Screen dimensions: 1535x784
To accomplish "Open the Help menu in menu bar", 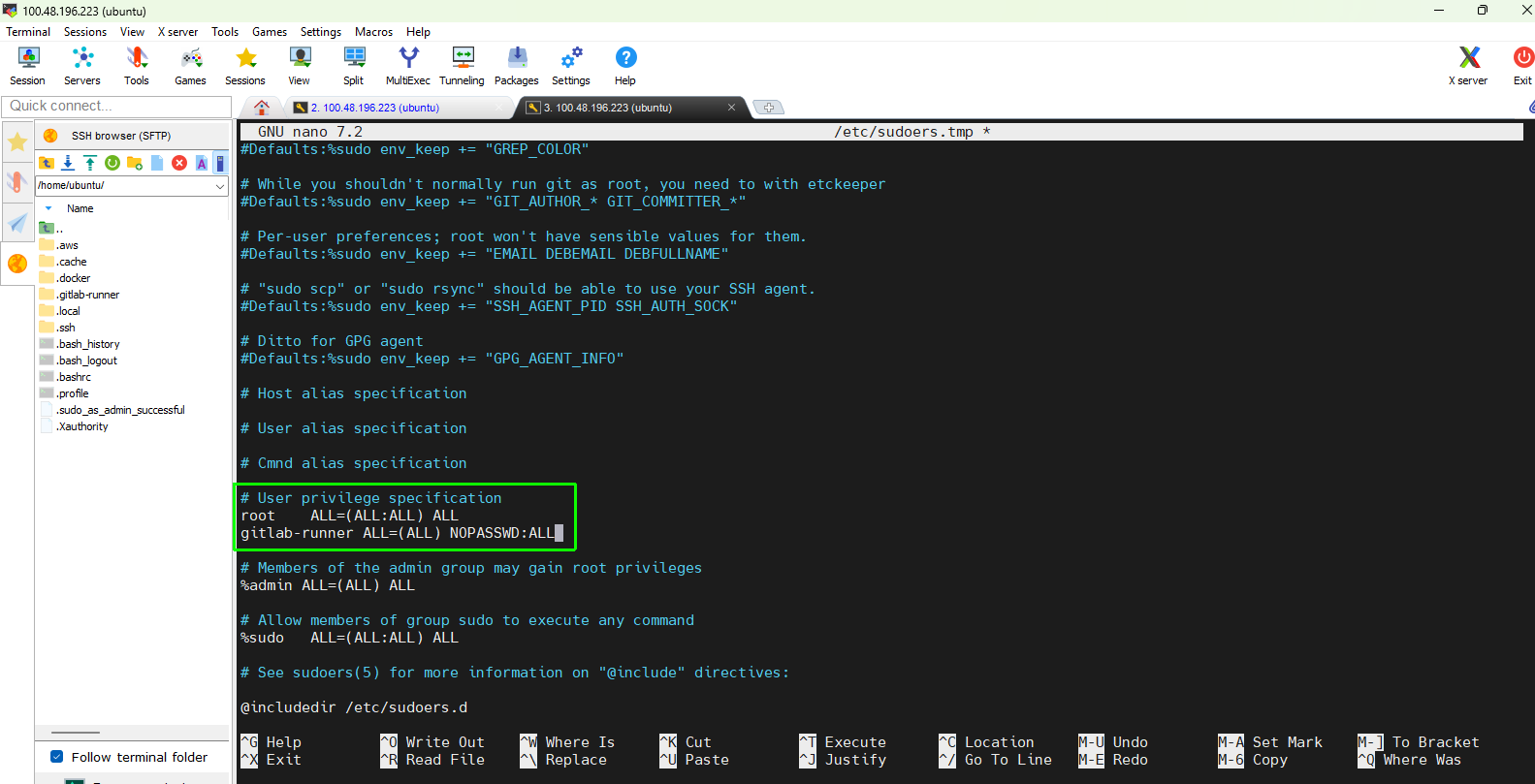I will (418, 32).
